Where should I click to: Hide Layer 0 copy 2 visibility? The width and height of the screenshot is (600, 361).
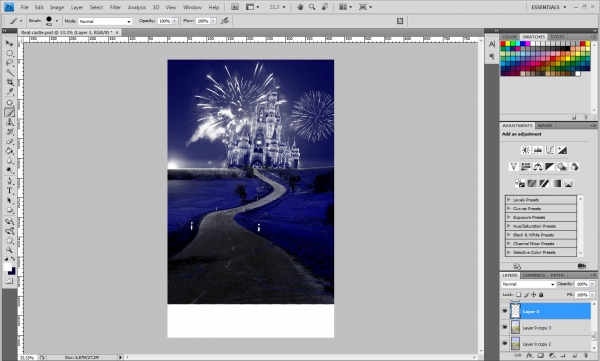point(505,344)
